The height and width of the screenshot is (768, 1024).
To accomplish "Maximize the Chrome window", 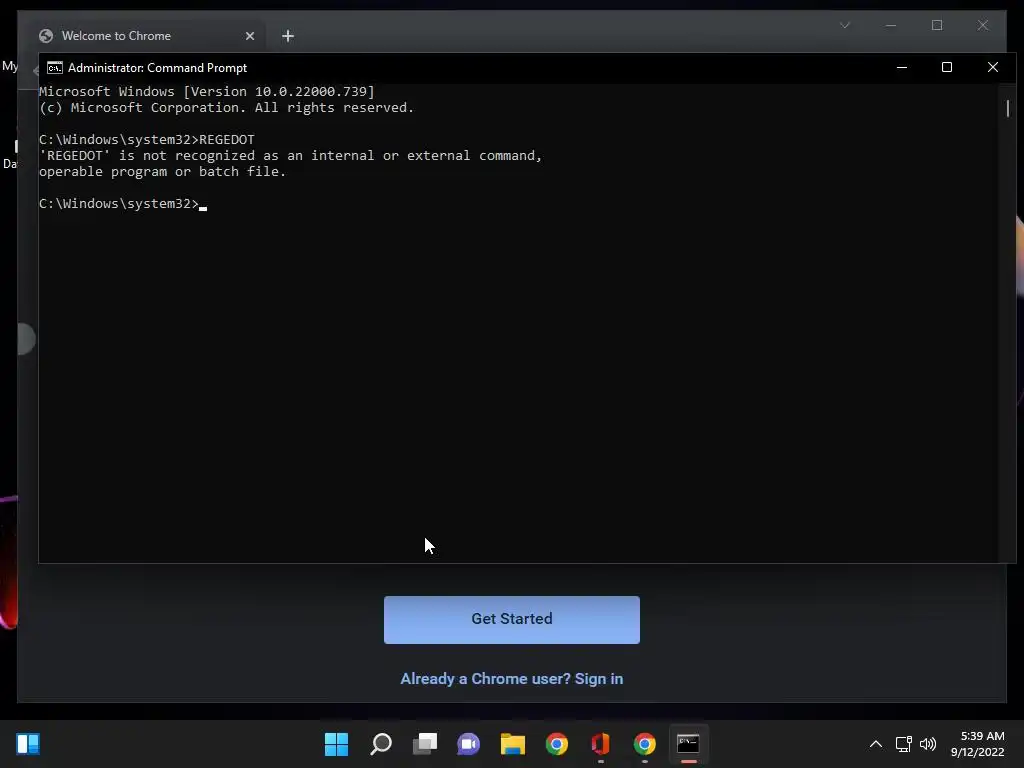I will pos(937,25).
